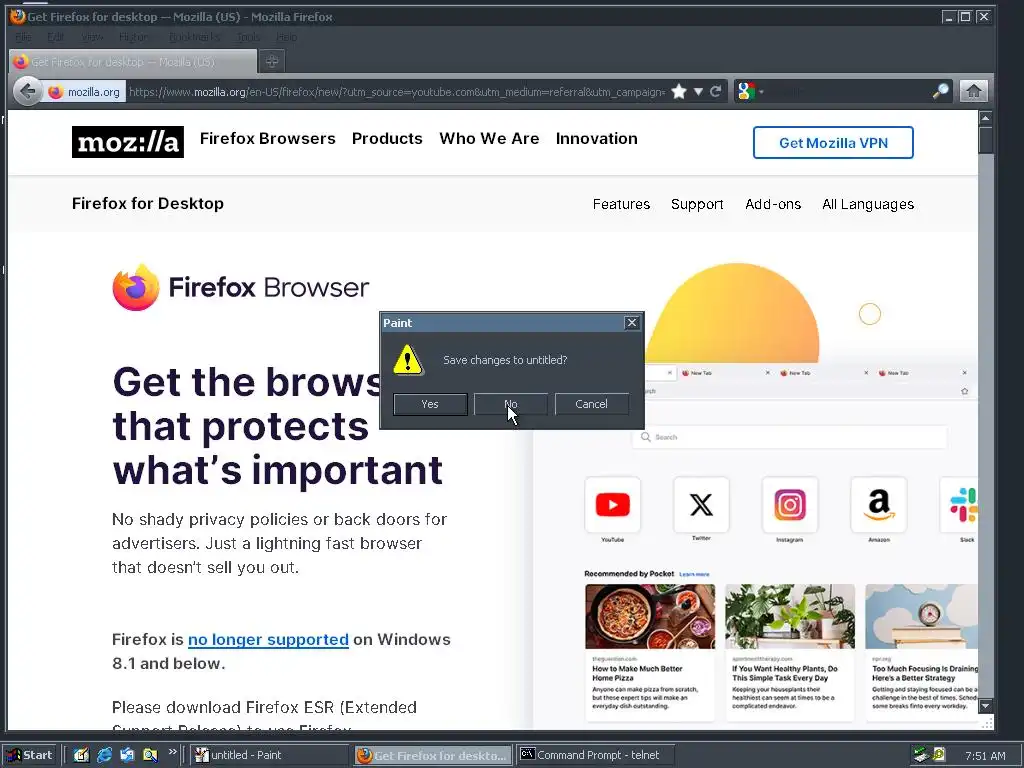Image resolution: width=1024 pixels, height=768 pixels.
Task: Open the View menu in Firefox
Action: tap(92, 37)
